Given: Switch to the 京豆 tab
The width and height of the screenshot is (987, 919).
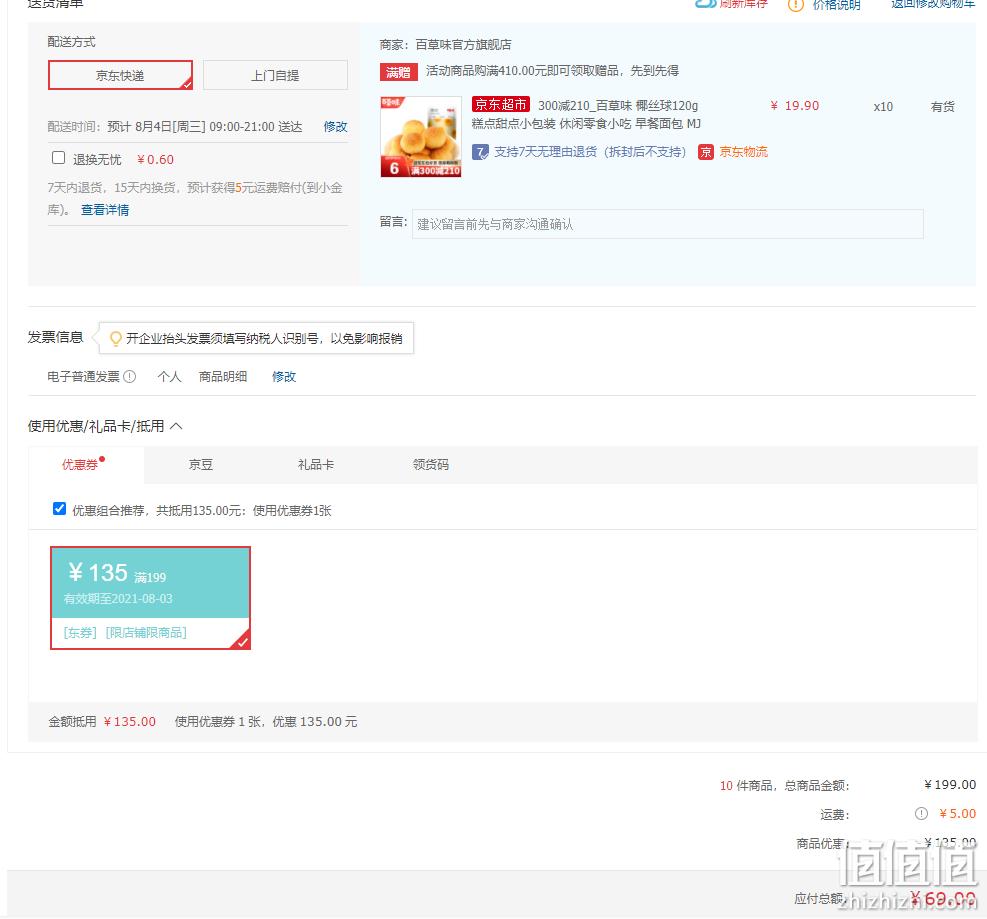Looking at the screenshot, I should pos(201,465).
